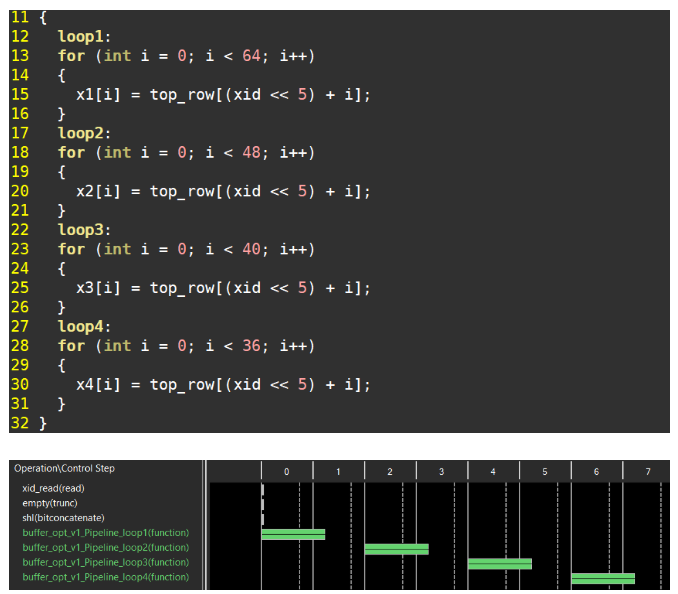The height and width of the screenshot is (594, 678).
Task: Open buffer_opt_v1_Pipeline_loop4(function) operation entry
Action: point(105,578)
